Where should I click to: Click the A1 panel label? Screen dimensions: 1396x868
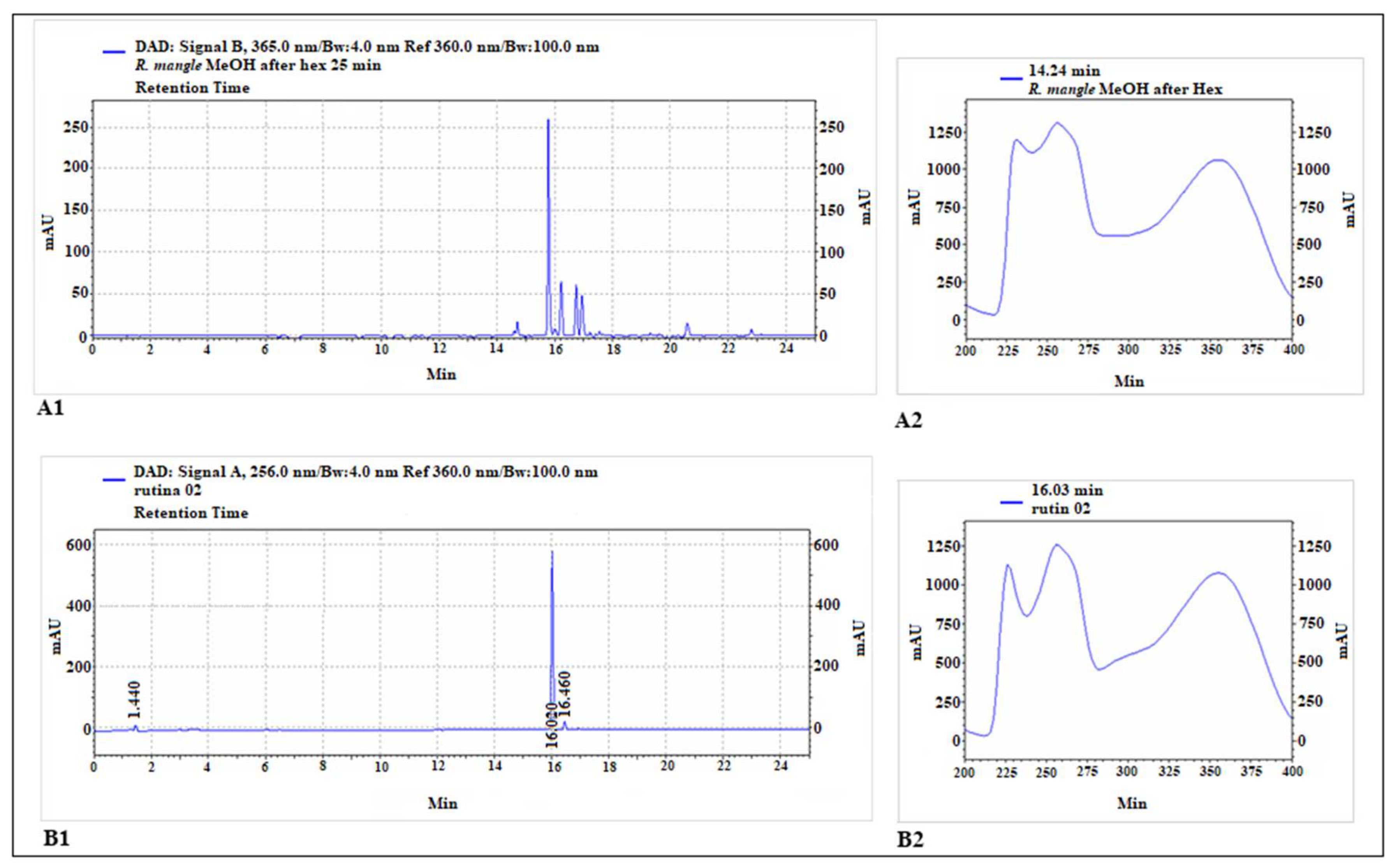[x=51, y=408]
